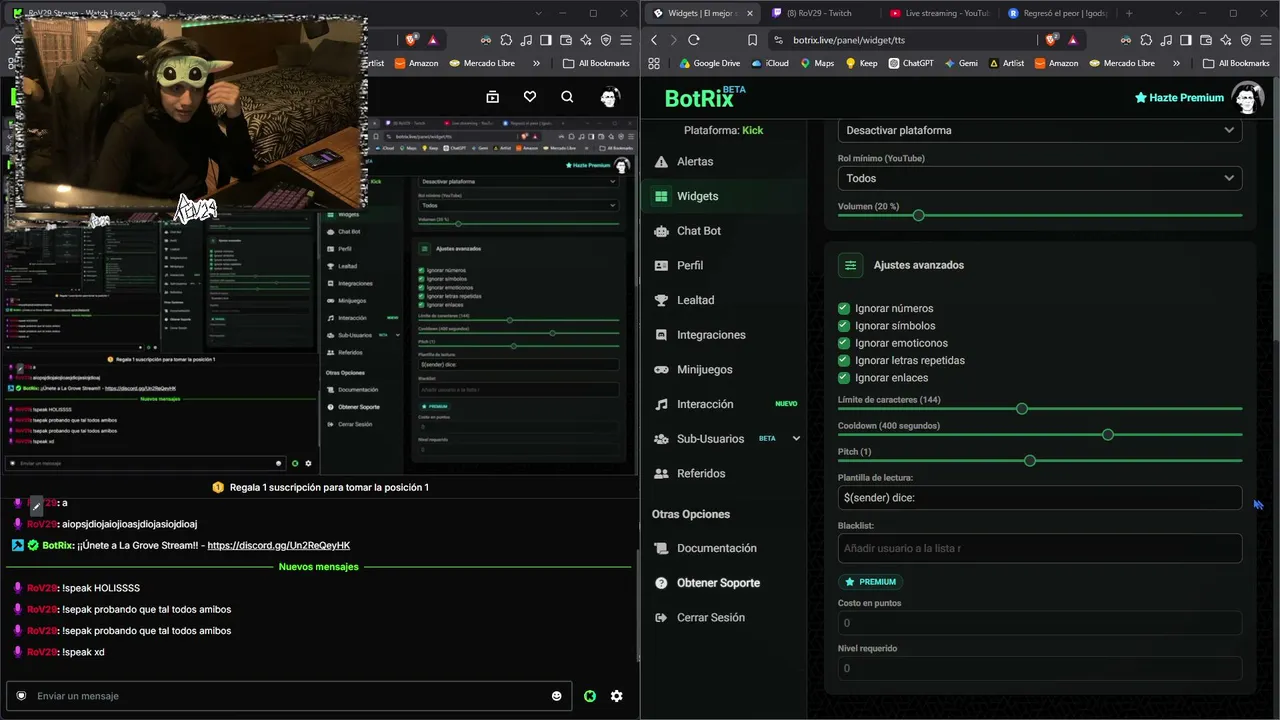Open the search icon on Kick
Image resolution: width=1280 pixels, height=720 pixels.
(567, 97)
